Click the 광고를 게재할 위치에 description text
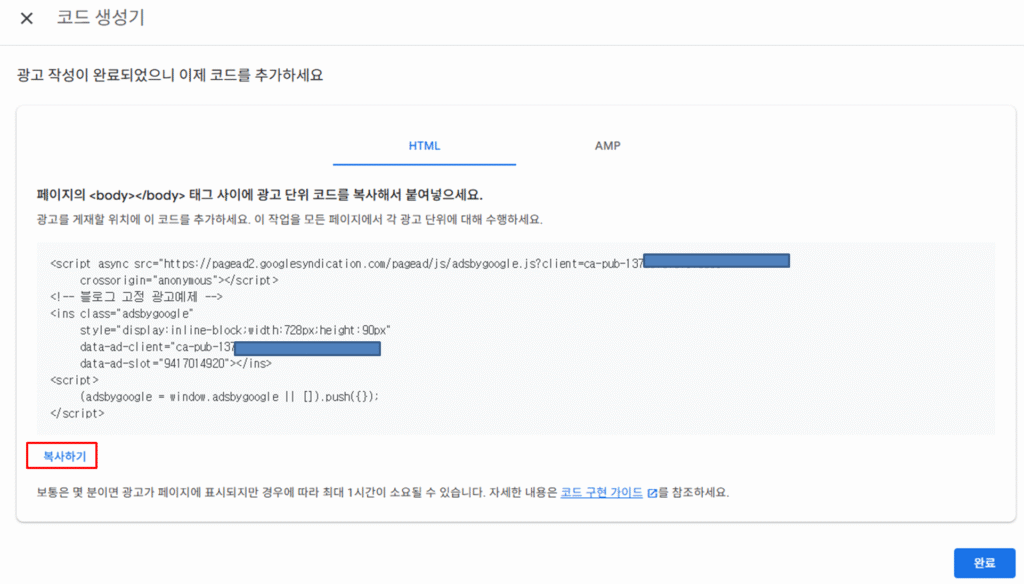Image resolution: width=1024 pixels, height=584 pixels. [x=289, y=219]
